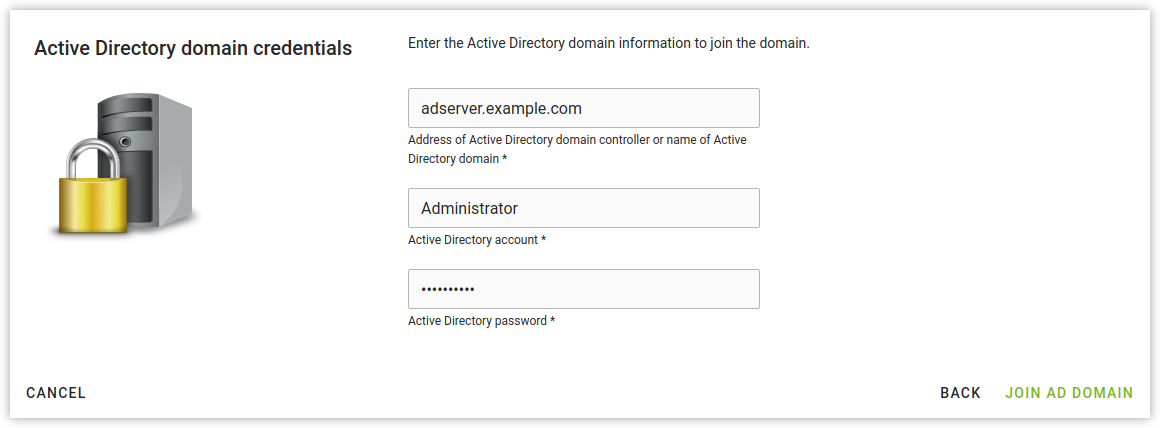Focus the Active Directory account field
The image size is (1160, 428).
point(583,208)
